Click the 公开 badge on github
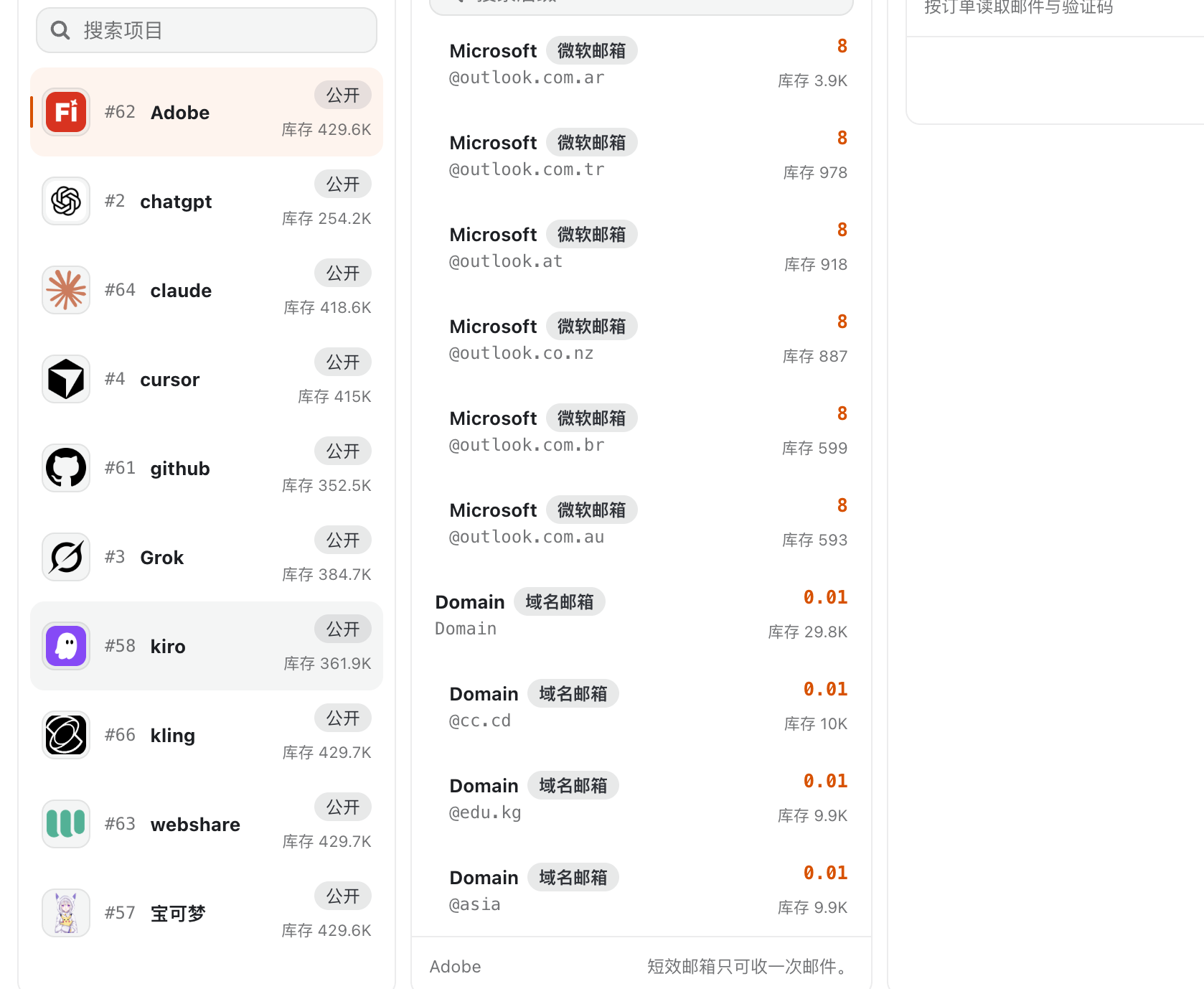 (x=343, y=451)
